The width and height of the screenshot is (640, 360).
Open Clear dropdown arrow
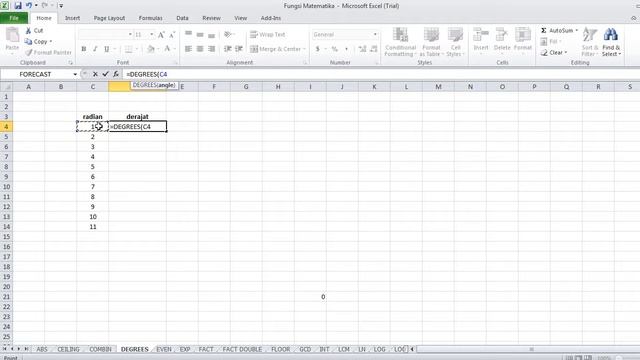point(566,53)
